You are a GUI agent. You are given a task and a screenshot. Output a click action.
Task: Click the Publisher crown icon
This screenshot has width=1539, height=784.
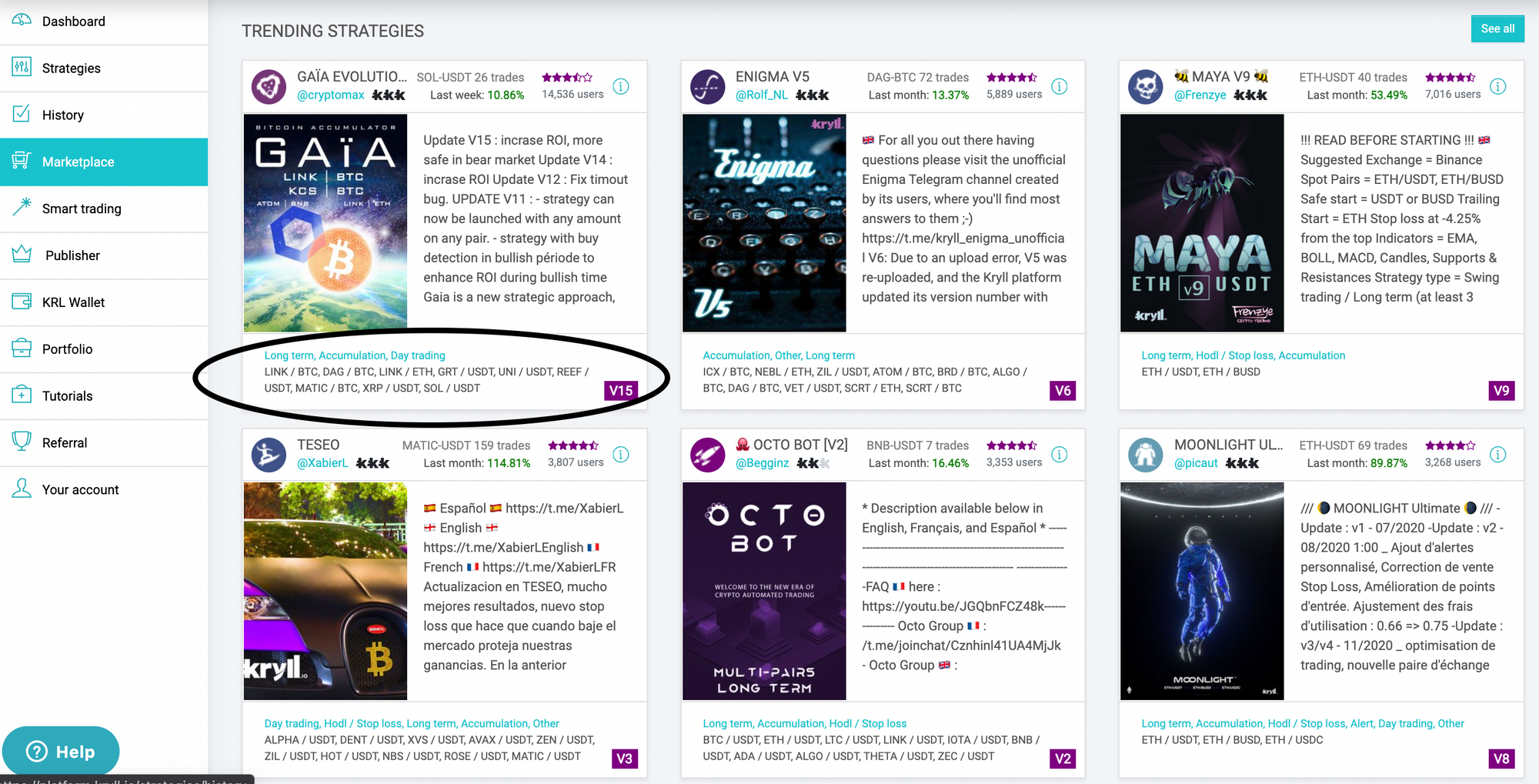click(x=22, y=255)
